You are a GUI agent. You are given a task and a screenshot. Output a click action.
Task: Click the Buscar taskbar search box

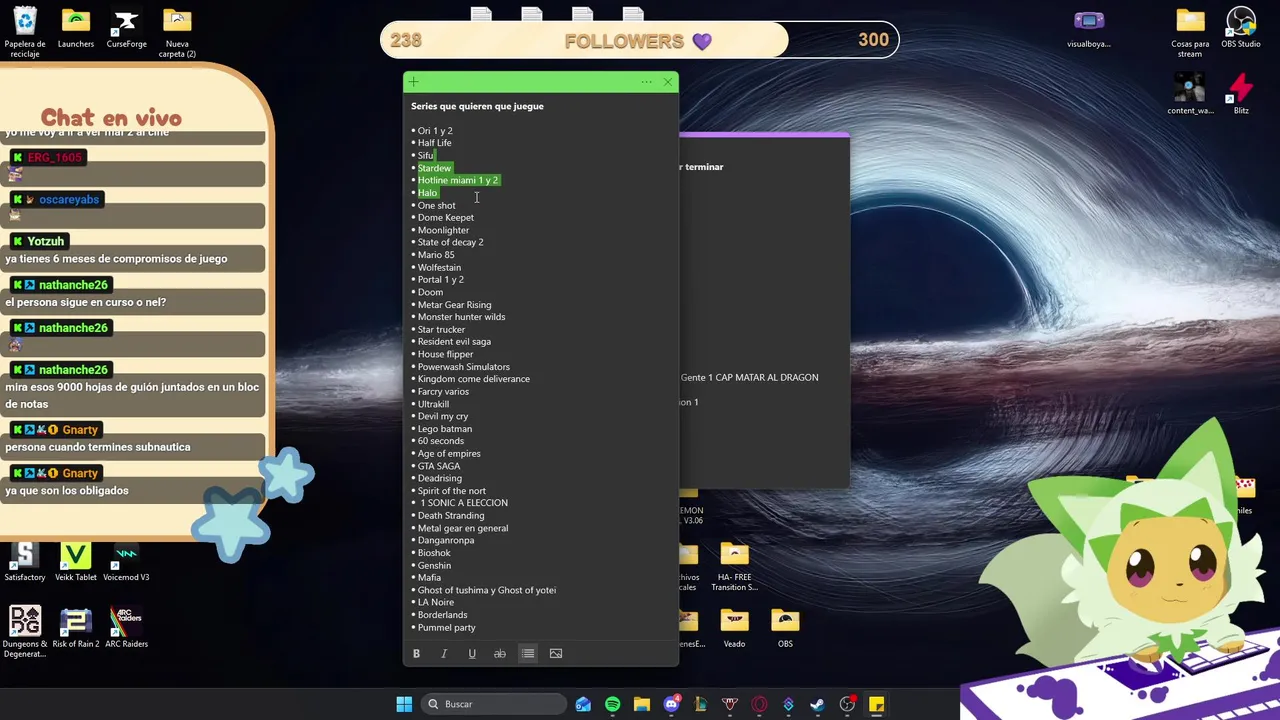click(x=495, y=704)
